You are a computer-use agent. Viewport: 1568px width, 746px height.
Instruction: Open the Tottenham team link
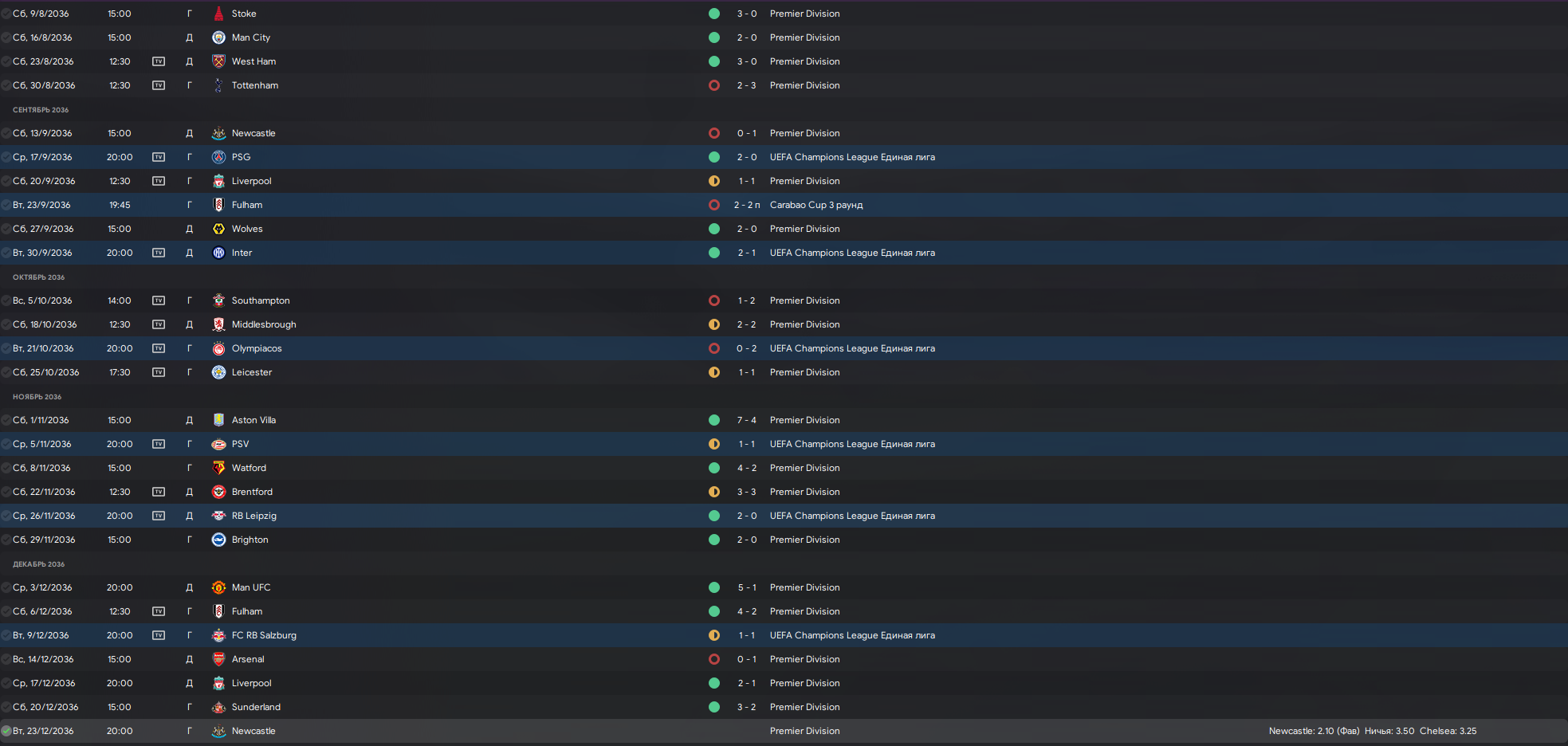(x=255, y=85)
